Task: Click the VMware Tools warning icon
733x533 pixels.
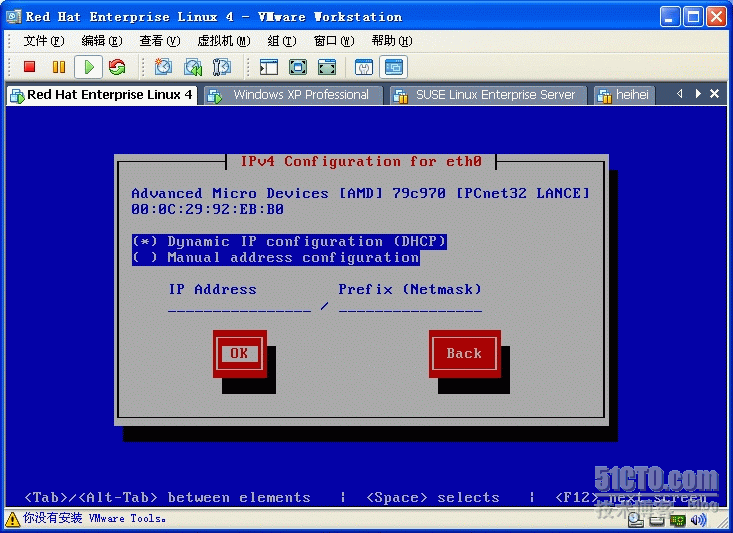Action: coord(12,519)
